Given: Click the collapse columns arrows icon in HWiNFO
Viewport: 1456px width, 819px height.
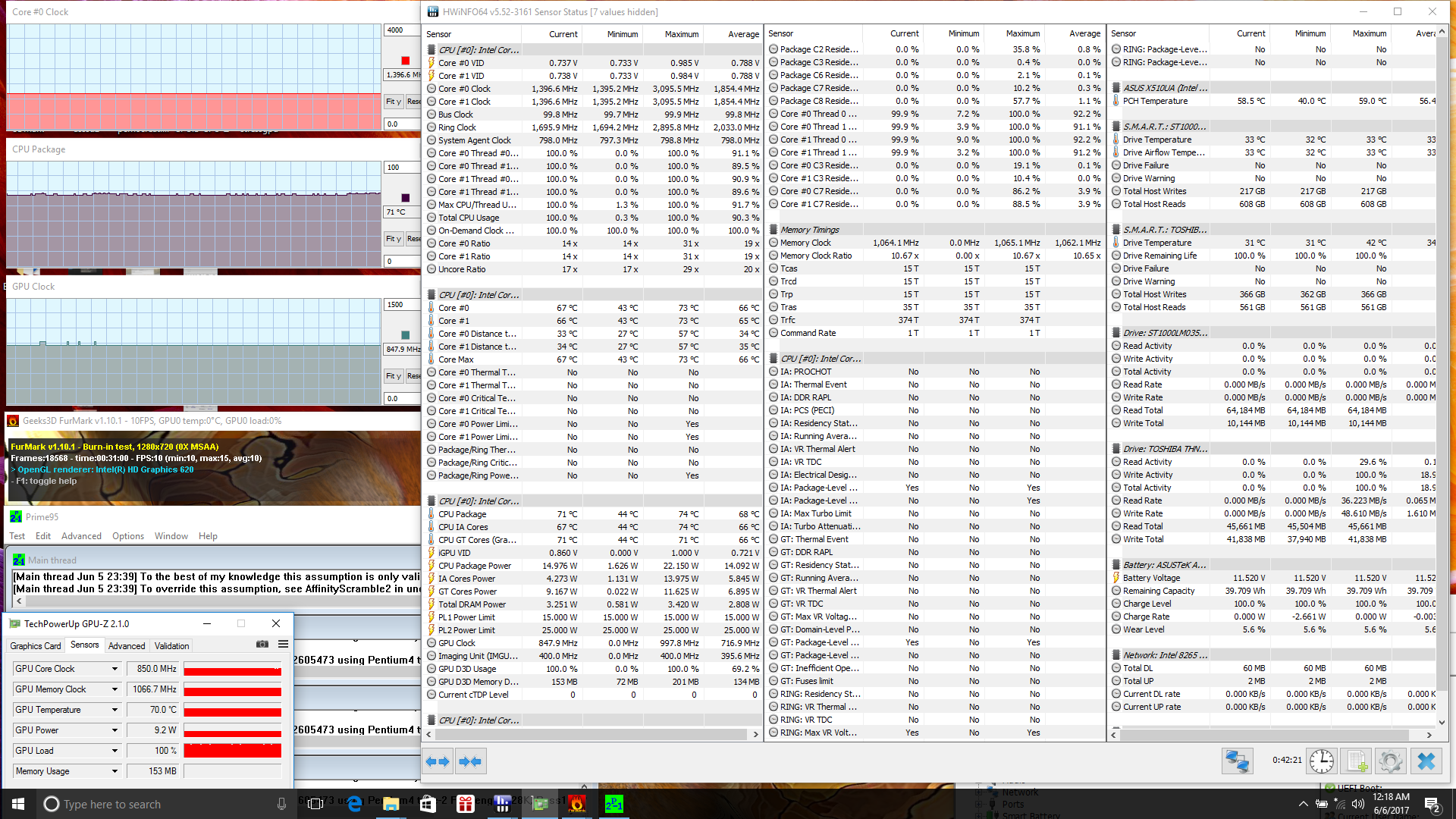Looking at the screenshot, I should [x=470, y=761].
